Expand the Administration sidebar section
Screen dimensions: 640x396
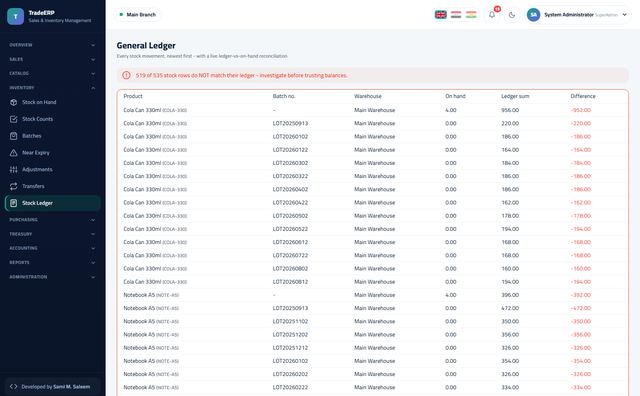pos(53,277)
